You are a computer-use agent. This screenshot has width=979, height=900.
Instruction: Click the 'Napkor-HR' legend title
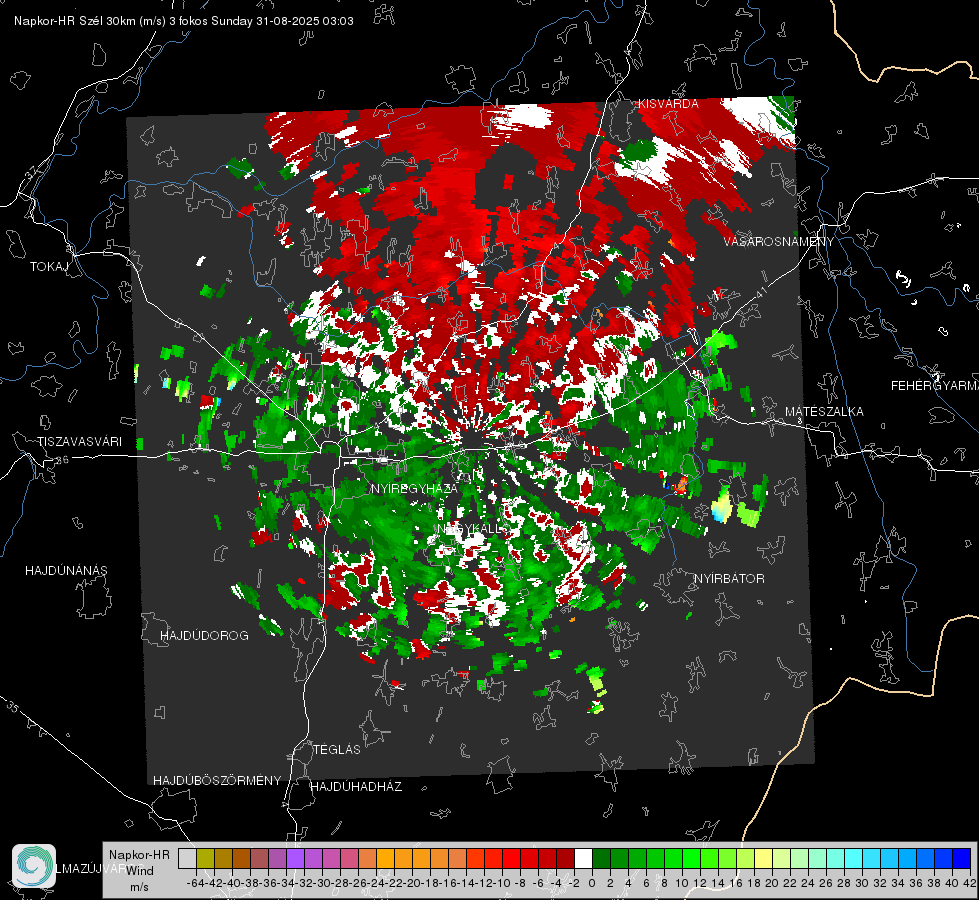pos(139,854)
